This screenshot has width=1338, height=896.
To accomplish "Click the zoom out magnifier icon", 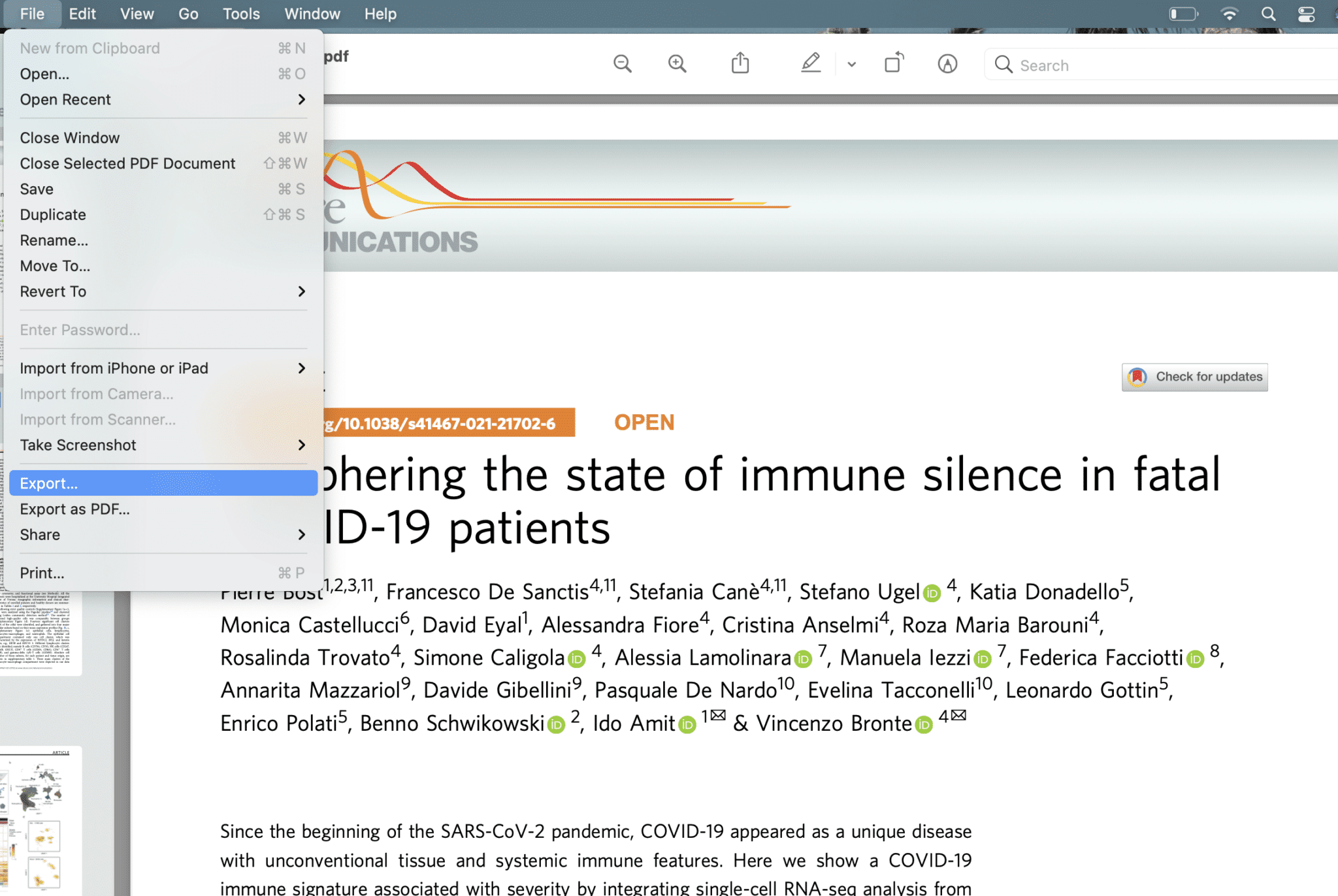I will (x=622, y=65).
